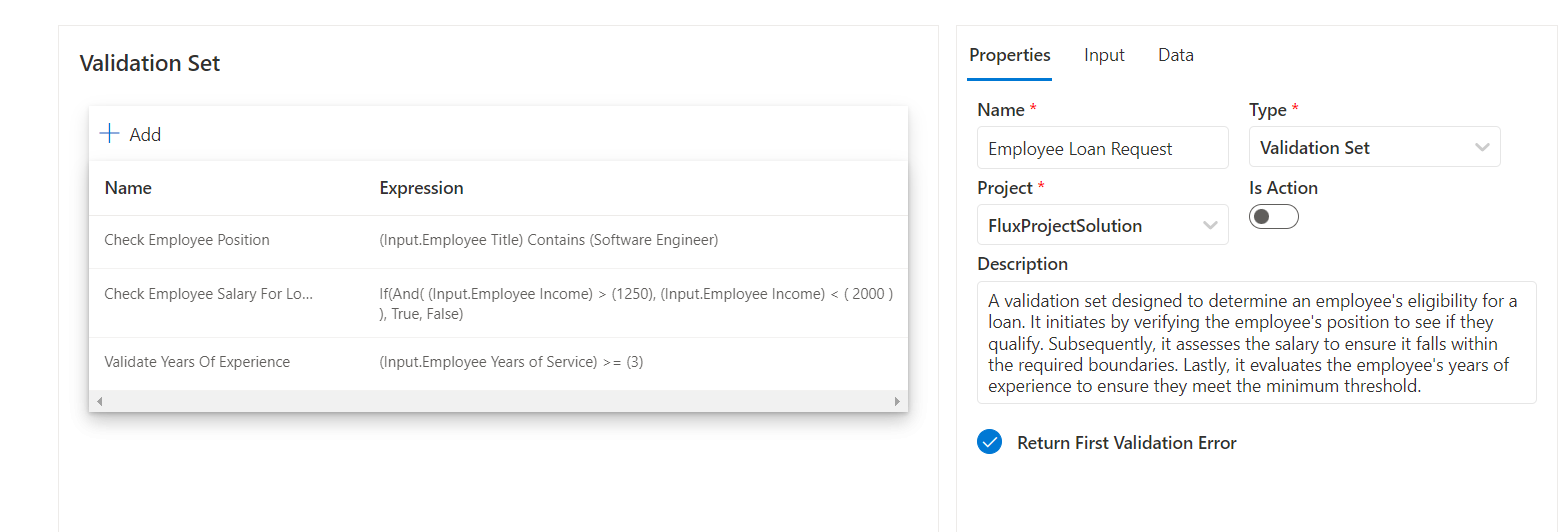Select the Check Employee Salary rule row
The image size is (1561, 532).
click(x=208, y=294)
